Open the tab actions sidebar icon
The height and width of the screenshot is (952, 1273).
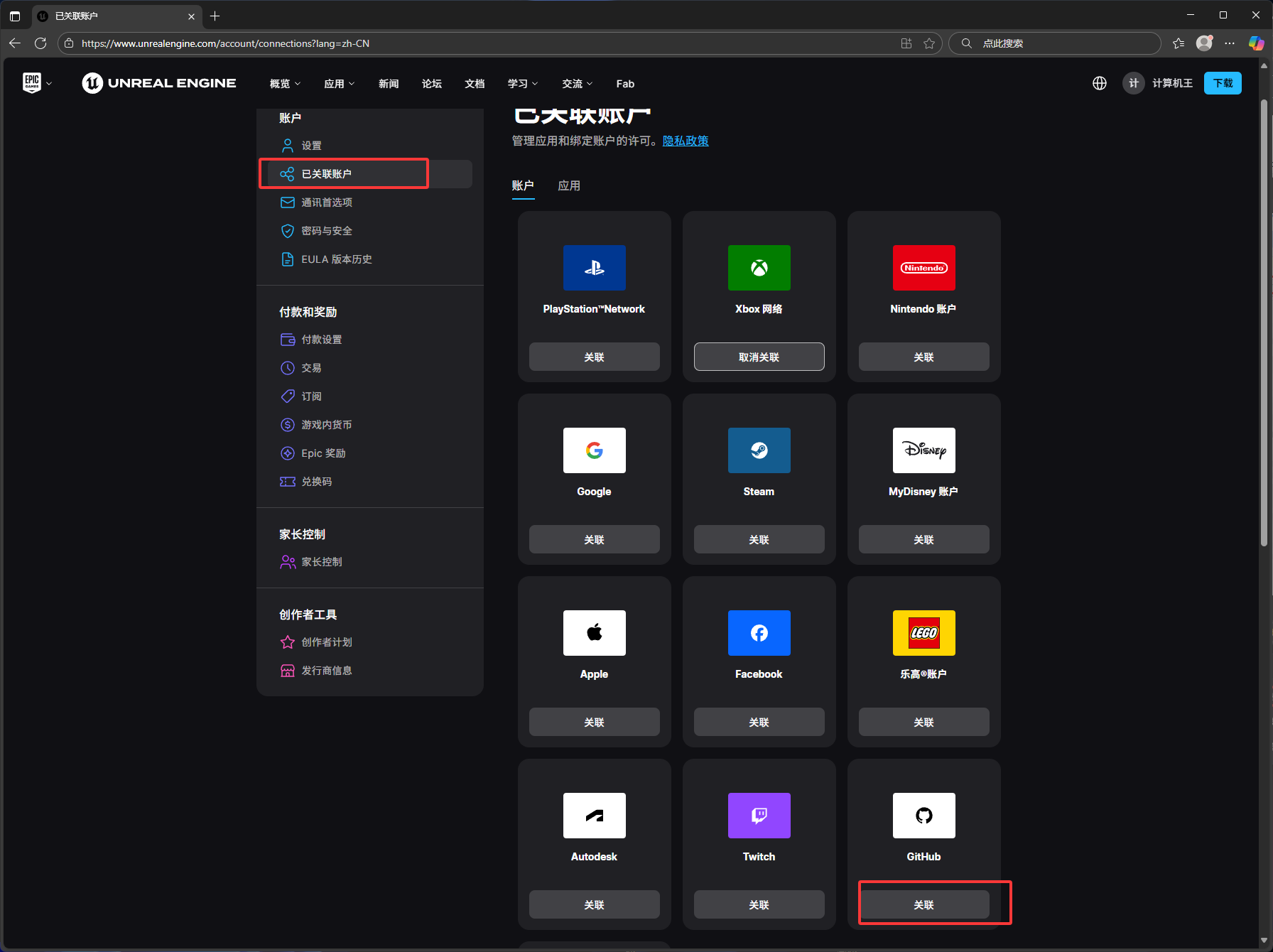15,16
